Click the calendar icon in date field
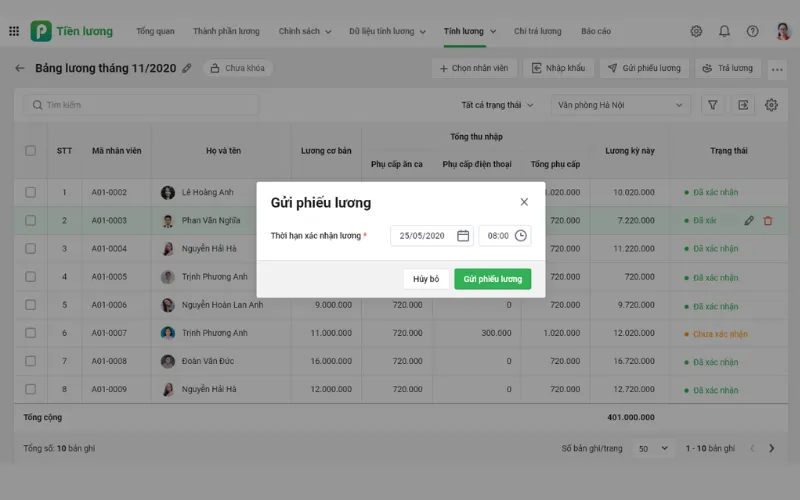800x500 pixels. 463,236
